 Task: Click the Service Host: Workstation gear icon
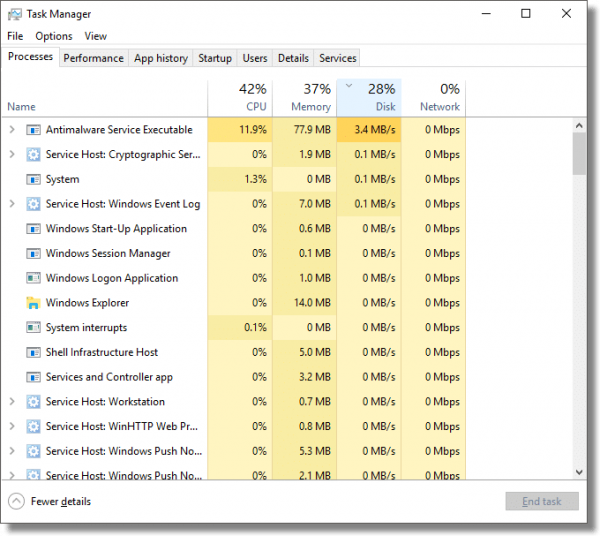pyautogui.click(x=33, y=402)
